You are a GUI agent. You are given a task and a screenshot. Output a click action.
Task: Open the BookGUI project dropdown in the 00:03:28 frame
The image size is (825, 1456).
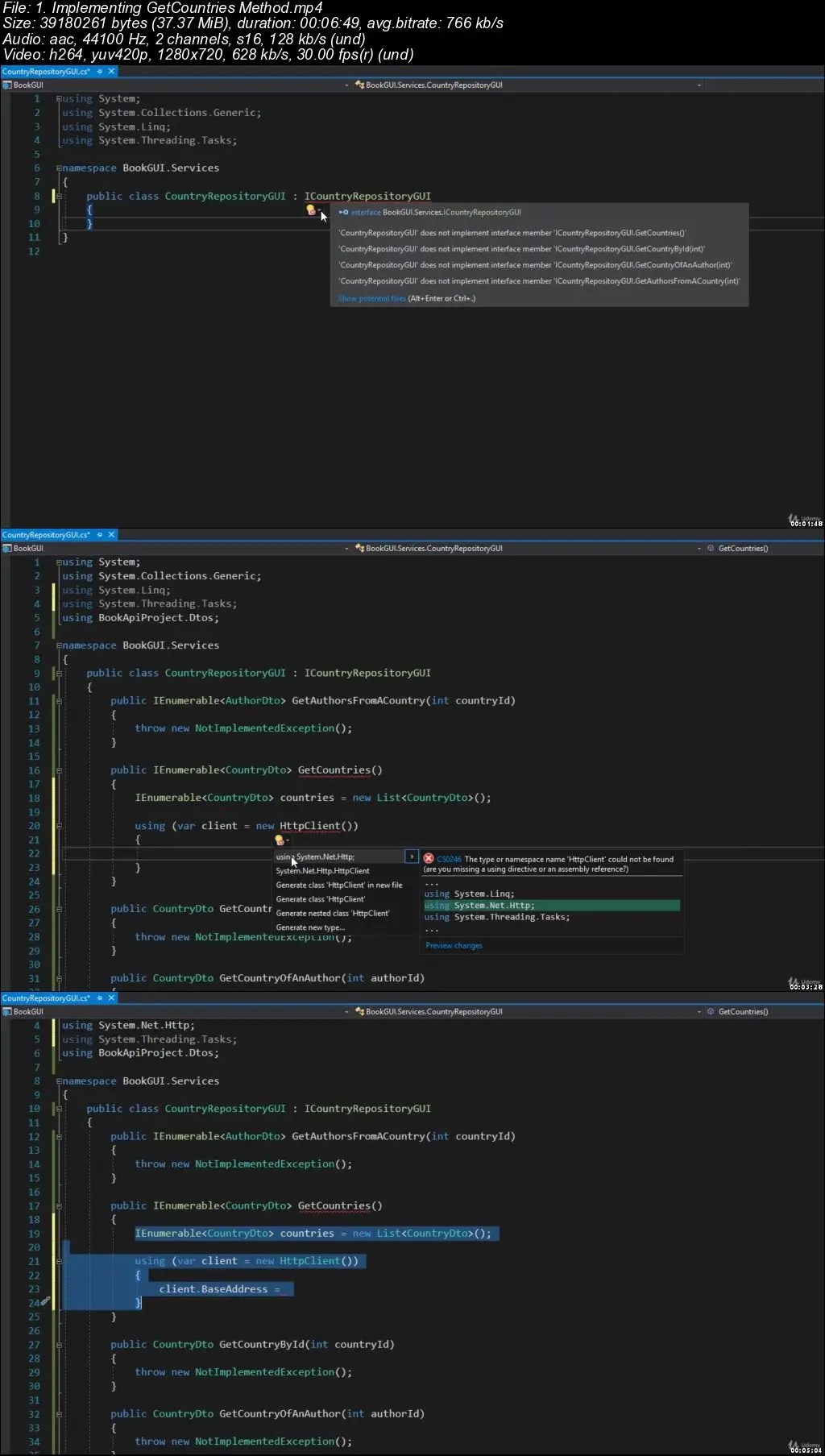347,549
